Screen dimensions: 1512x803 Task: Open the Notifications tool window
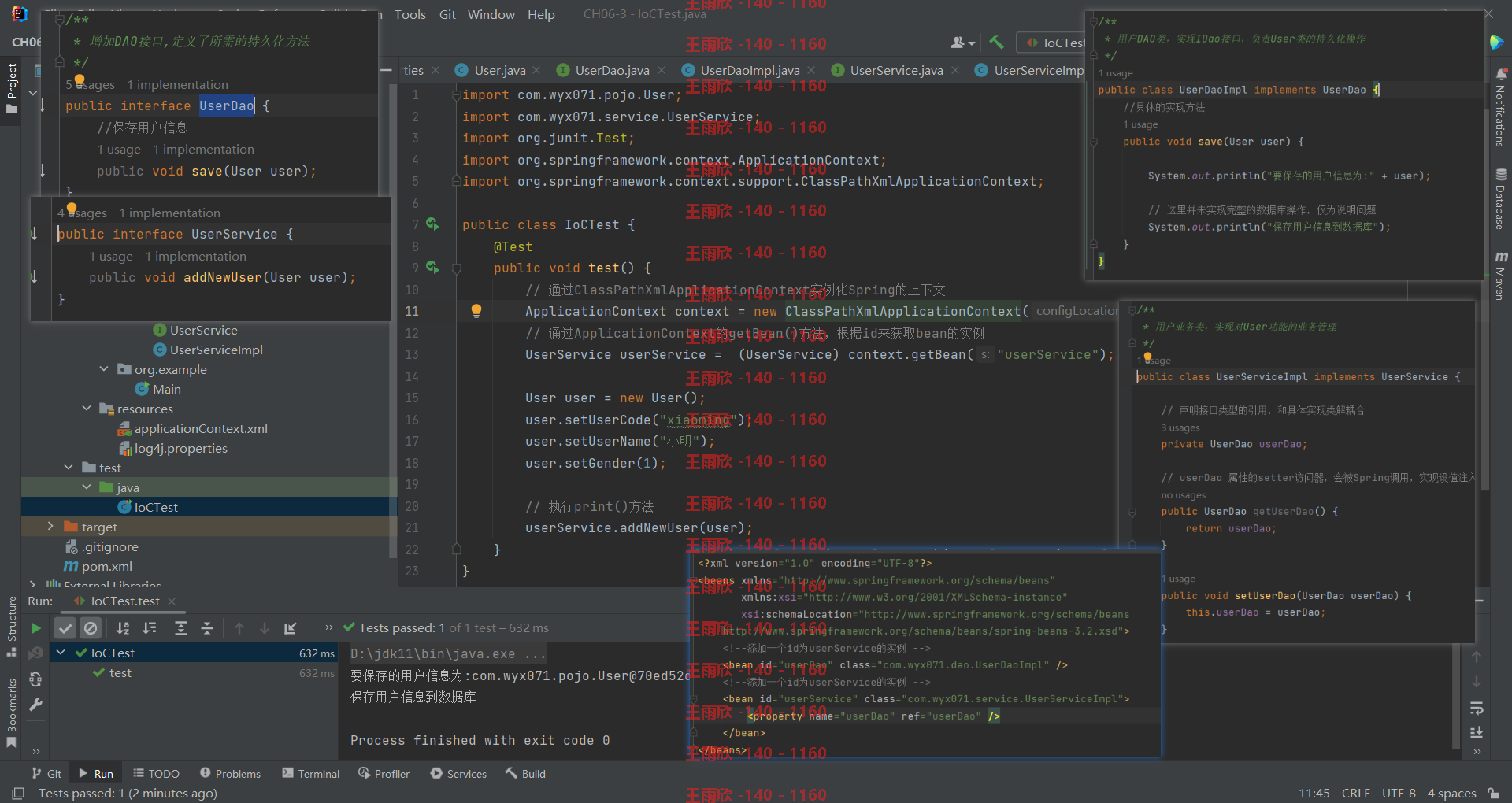click(1500, 109)
